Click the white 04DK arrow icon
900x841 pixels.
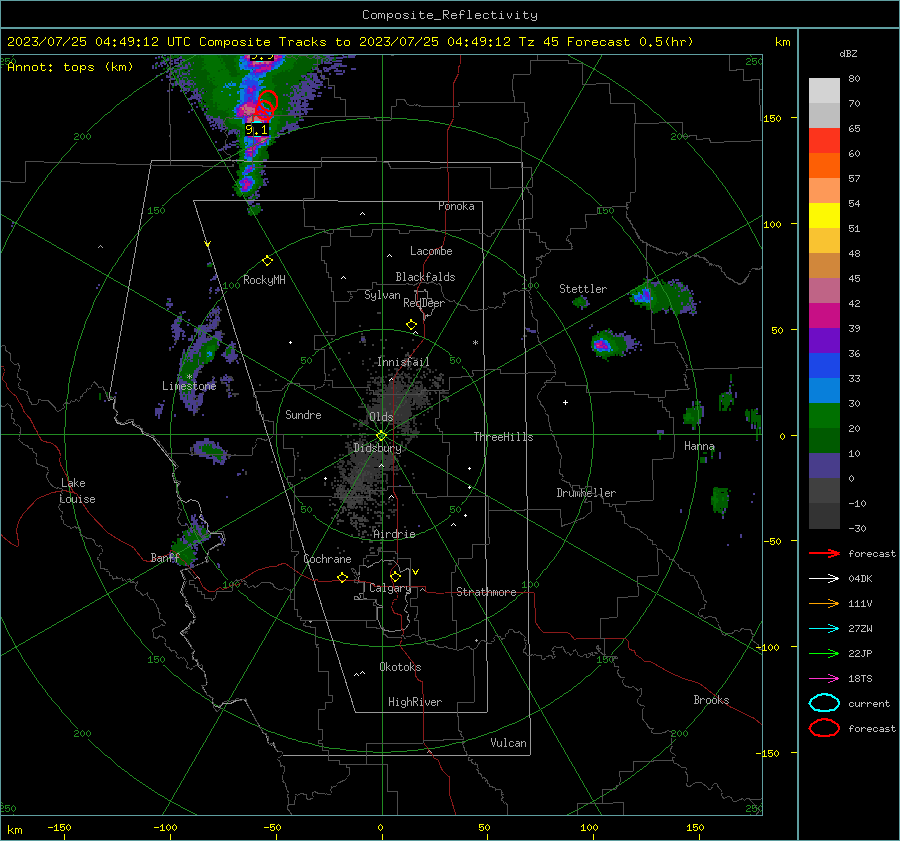[824, 579]
